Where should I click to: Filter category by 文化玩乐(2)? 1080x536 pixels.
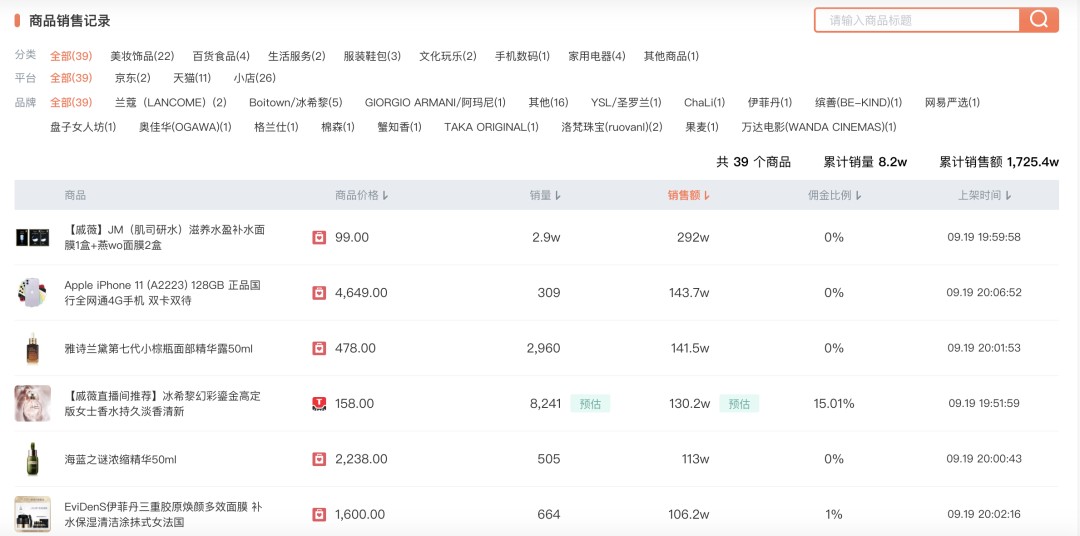point(448,56)
